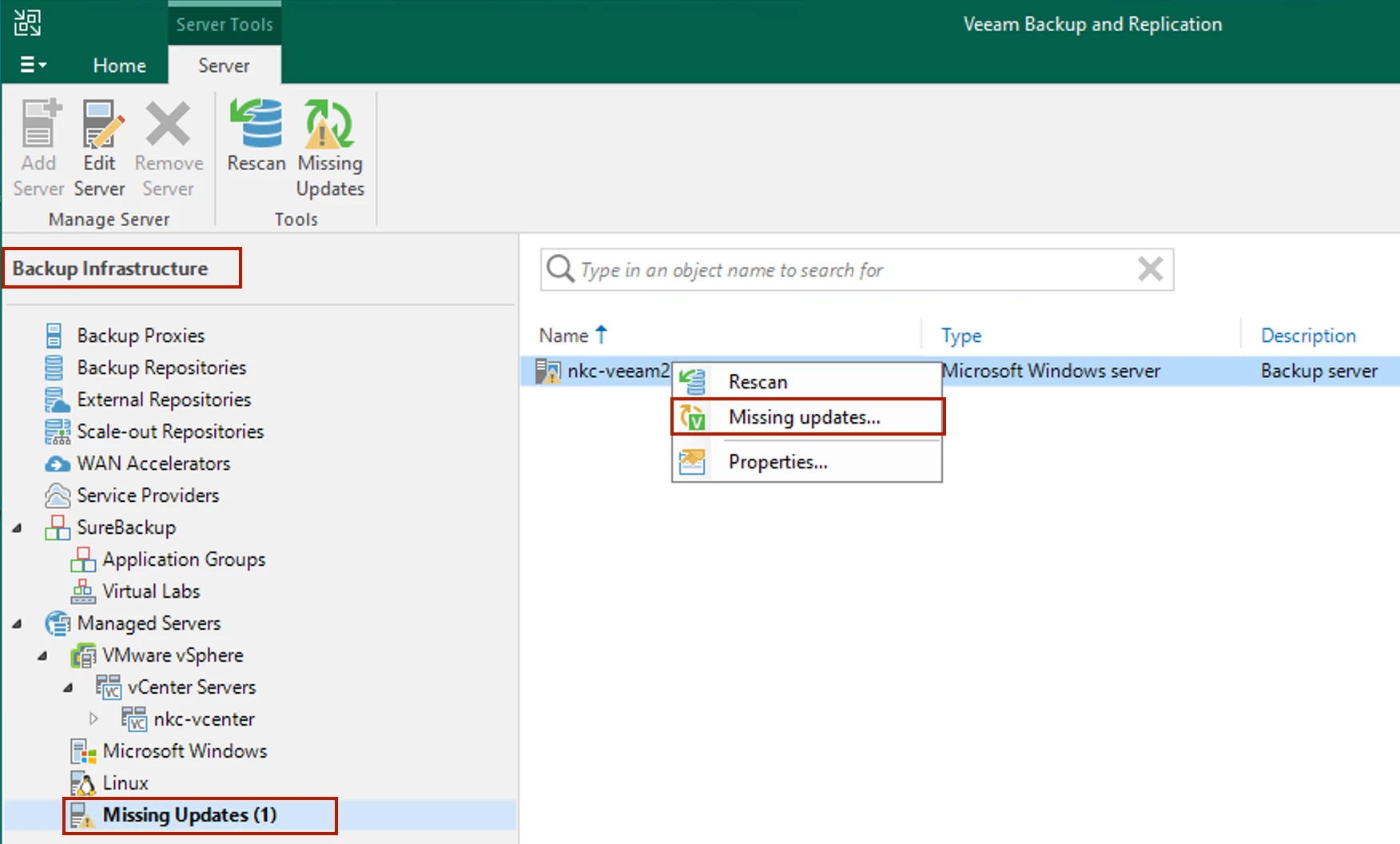1400x844 pixels.
Task: Switch to the Home tab
Action: coord(119,66)
